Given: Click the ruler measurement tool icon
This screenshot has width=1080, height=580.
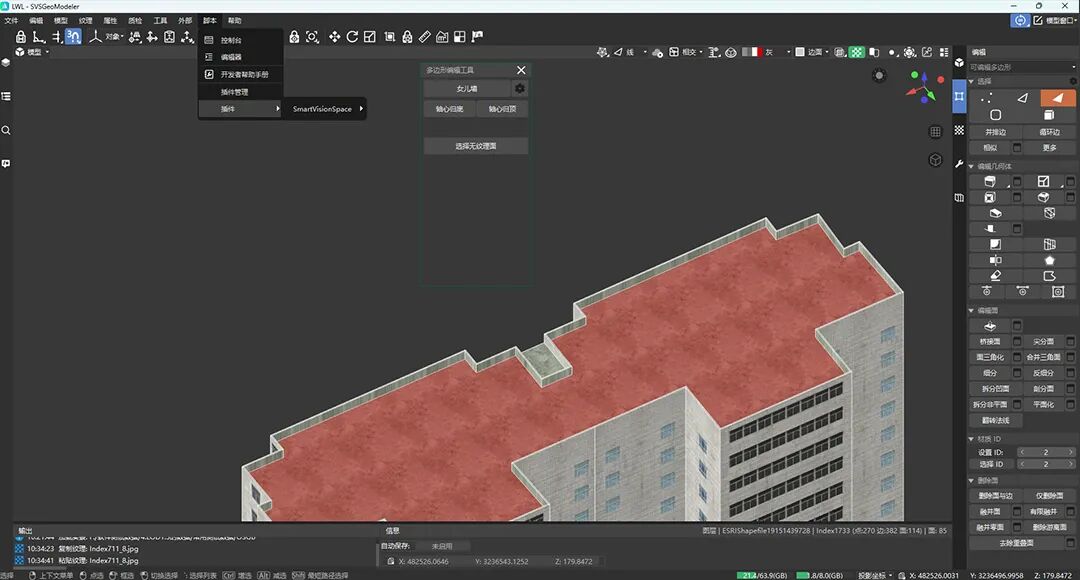Looking at the screenshot, I should [x=424, y=37].
